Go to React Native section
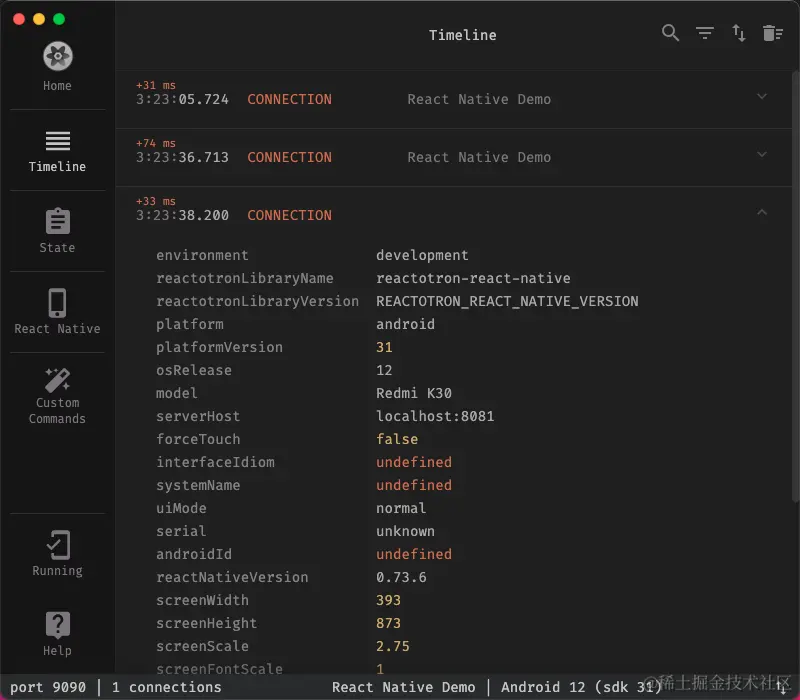Viewport: 800px width, 700px height. tap(57, 312)
